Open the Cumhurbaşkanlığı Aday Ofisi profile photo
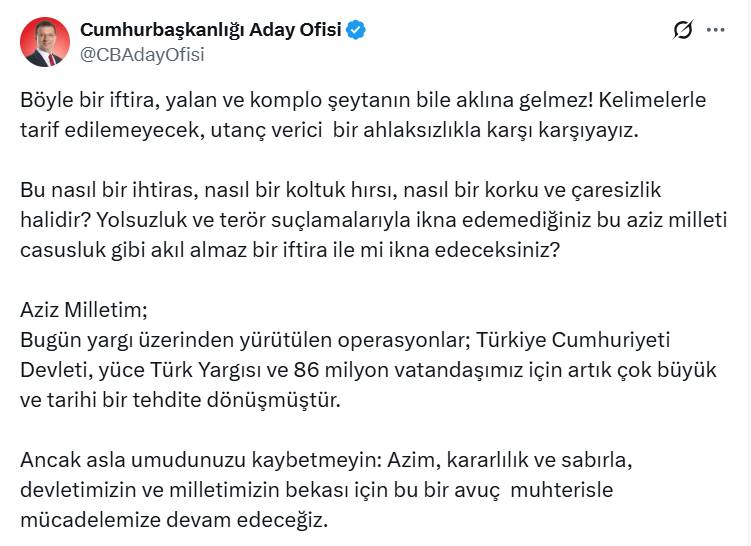751x546 pixels. coord(44,42)
